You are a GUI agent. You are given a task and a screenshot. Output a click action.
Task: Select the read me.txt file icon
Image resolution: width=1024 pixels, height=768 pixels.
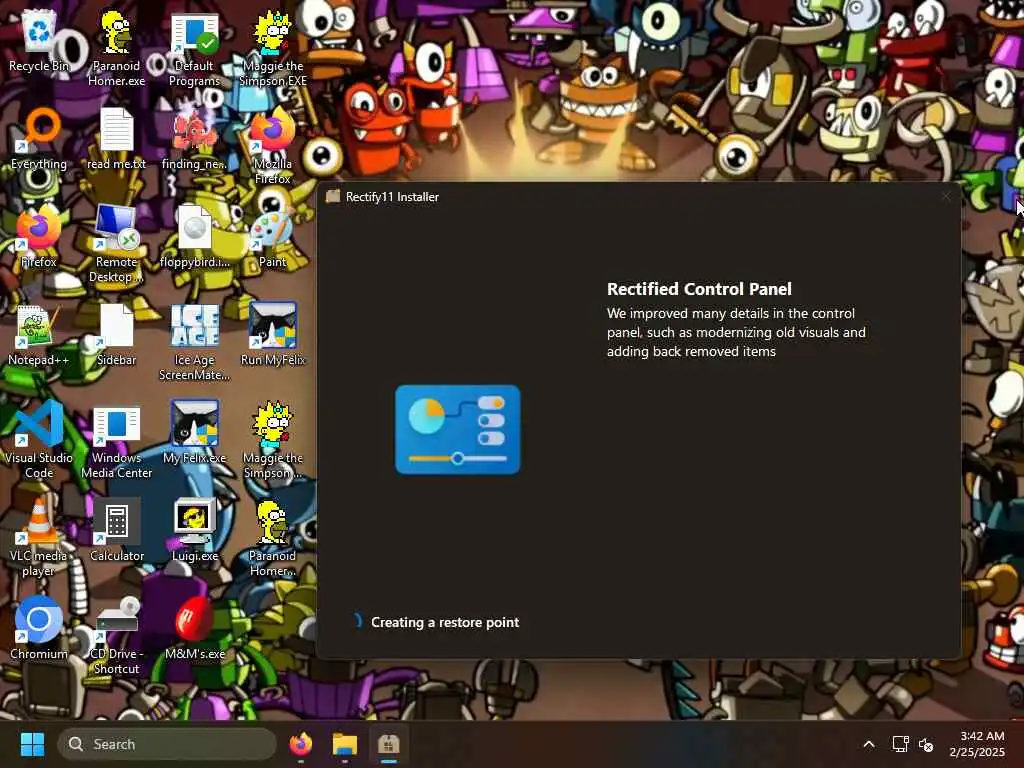pyautogui.click(x=116, y=138)
